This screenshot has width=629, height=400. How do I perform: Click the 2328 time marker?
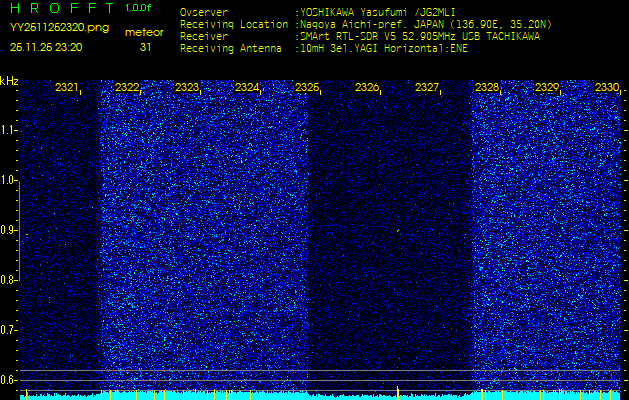pyautogui.click(x=487, y=87)
